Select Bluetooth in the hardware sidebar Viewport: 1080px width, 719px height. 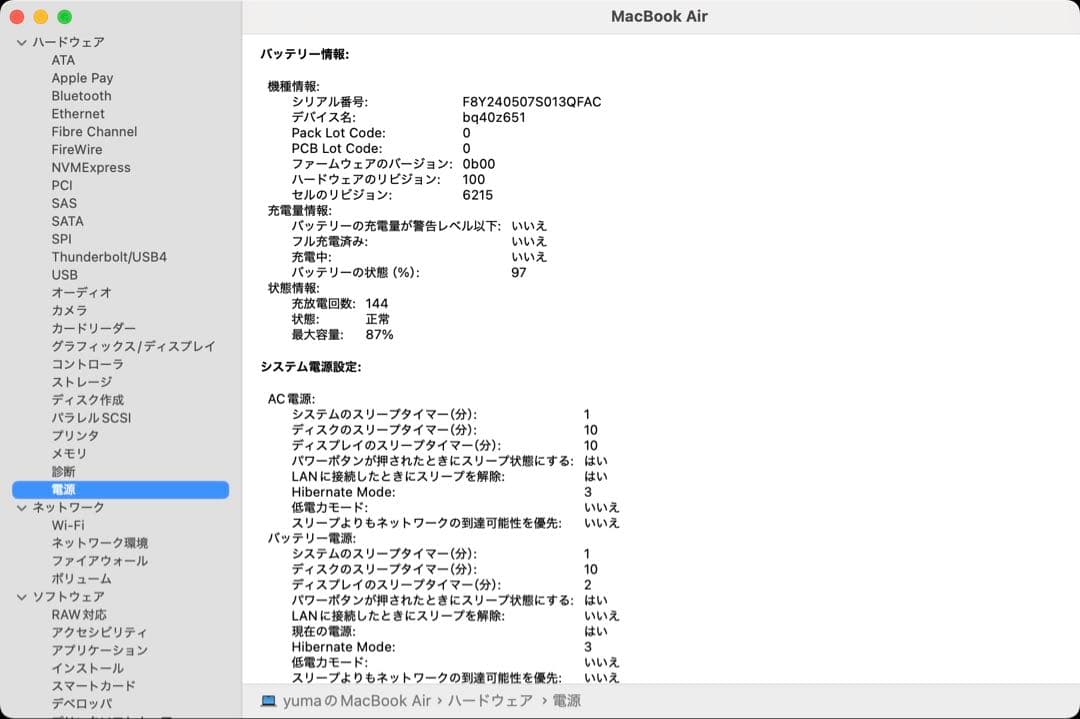80,95
